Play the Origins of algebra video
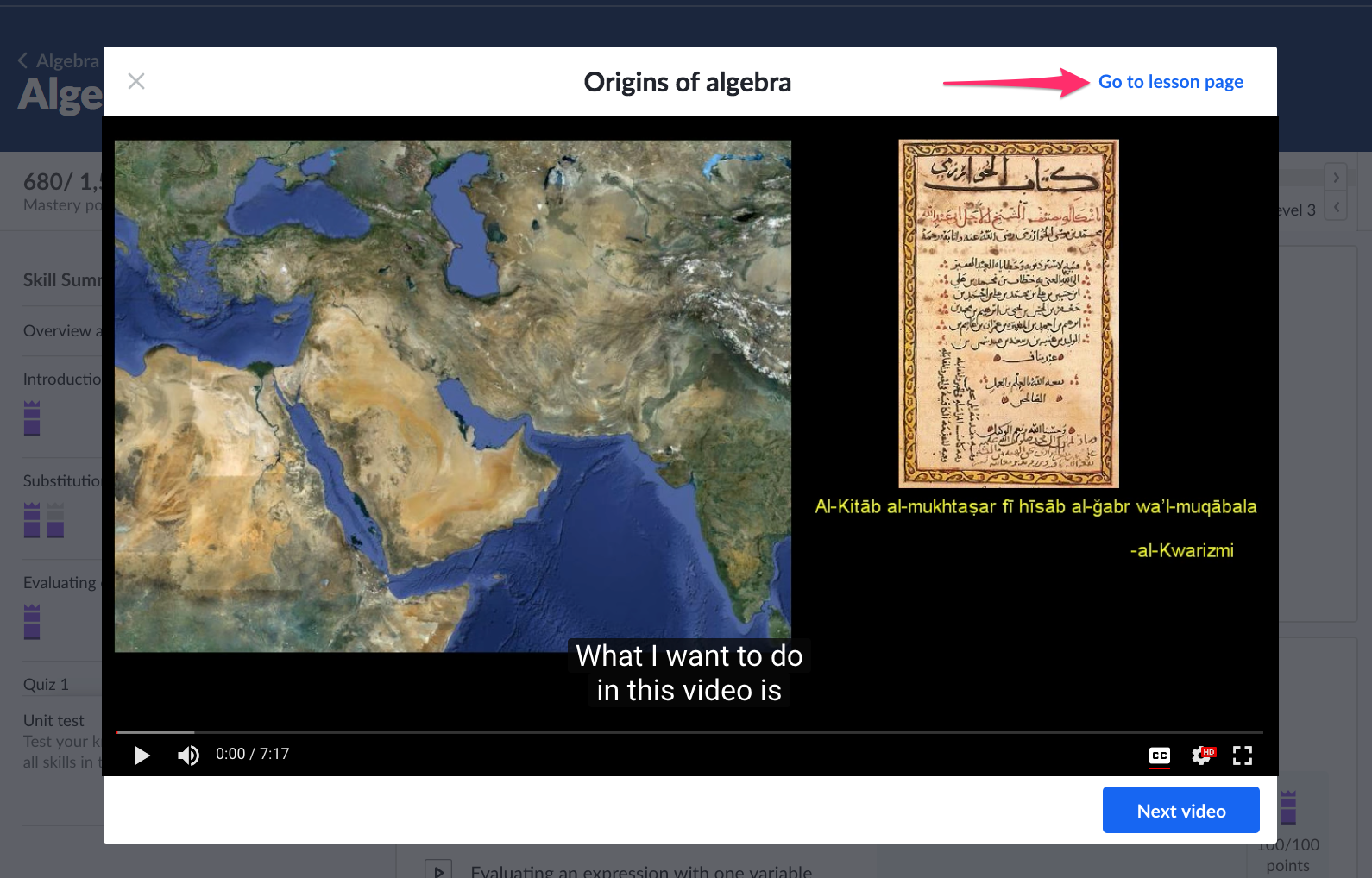1372x878 pixels. point(142,756)
